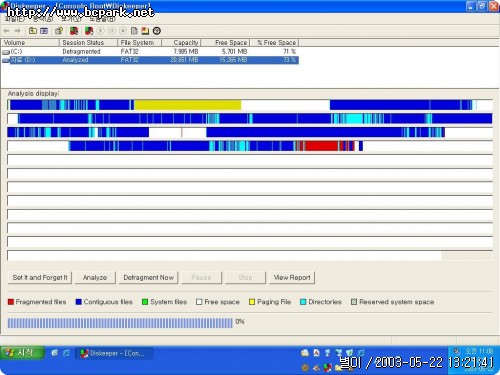Sort by the Capacity column header

click(x=181, y=43)
